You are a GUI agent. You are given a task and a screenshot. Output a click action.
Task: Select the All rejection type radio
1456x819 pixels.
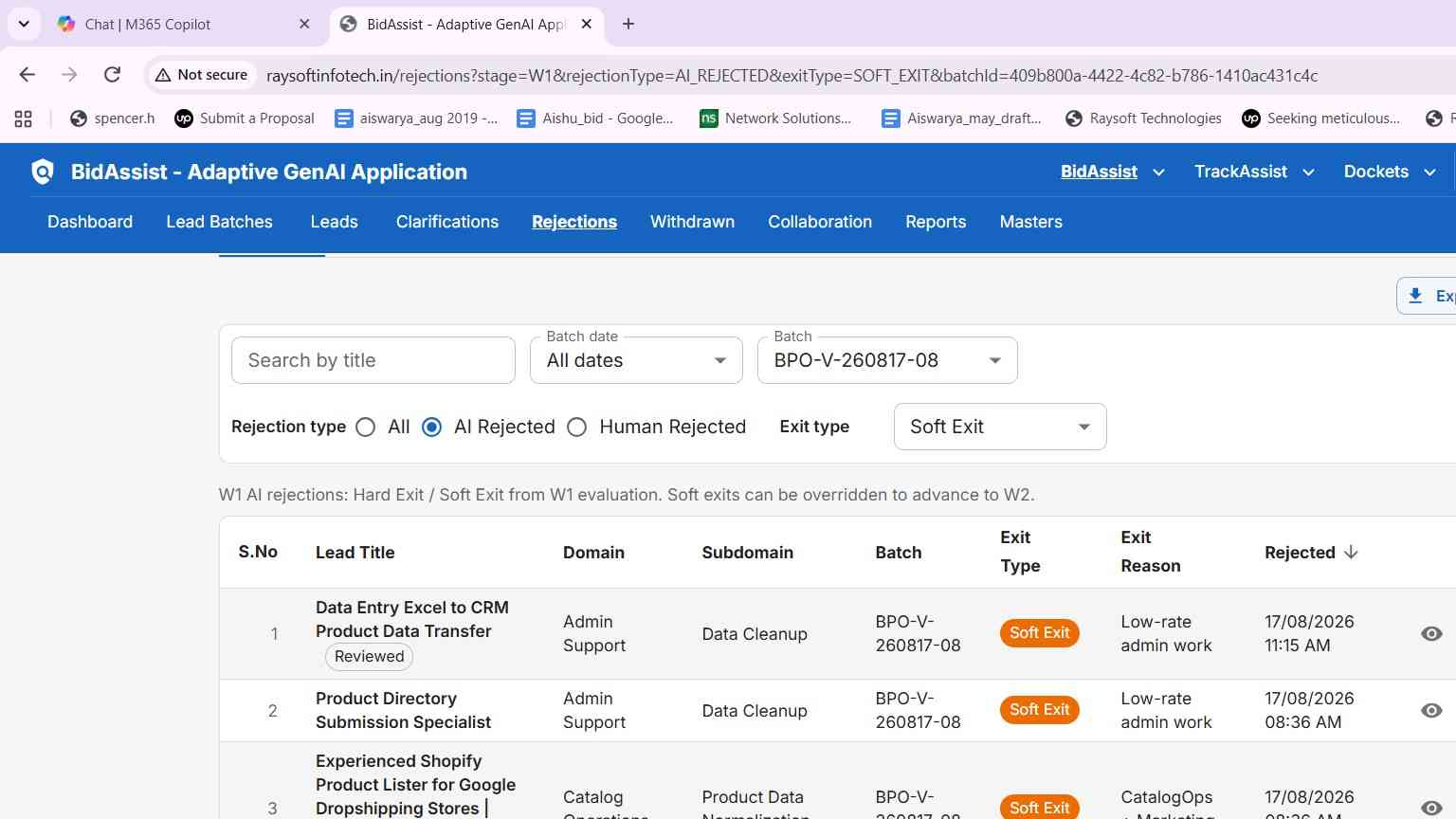(366, 428)
